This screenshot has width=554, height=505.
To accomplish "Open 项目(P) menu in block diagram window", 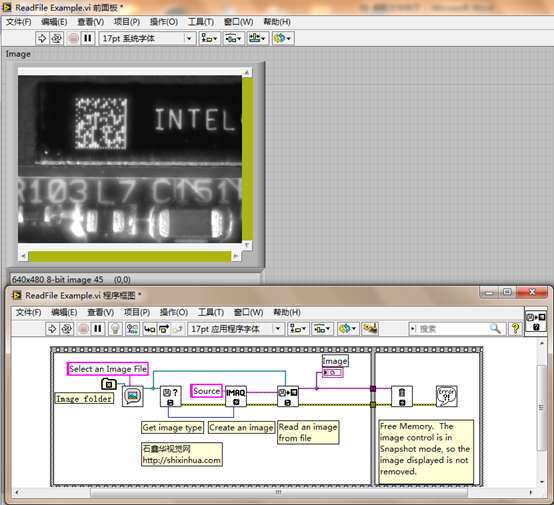I will (x=137, y=312).
